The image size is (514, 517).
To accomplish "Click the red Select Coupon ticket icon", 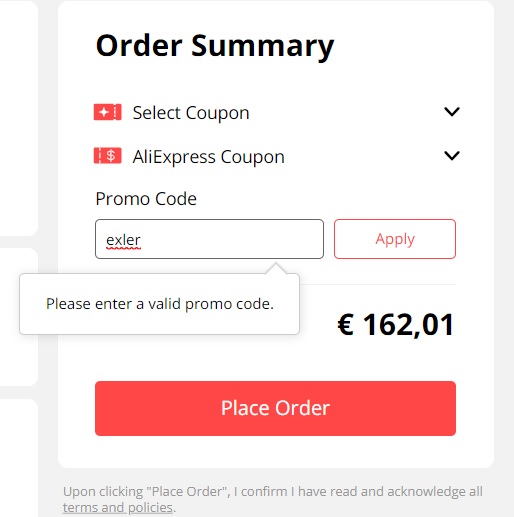I will pyautogui.click(x=107, y=112).
